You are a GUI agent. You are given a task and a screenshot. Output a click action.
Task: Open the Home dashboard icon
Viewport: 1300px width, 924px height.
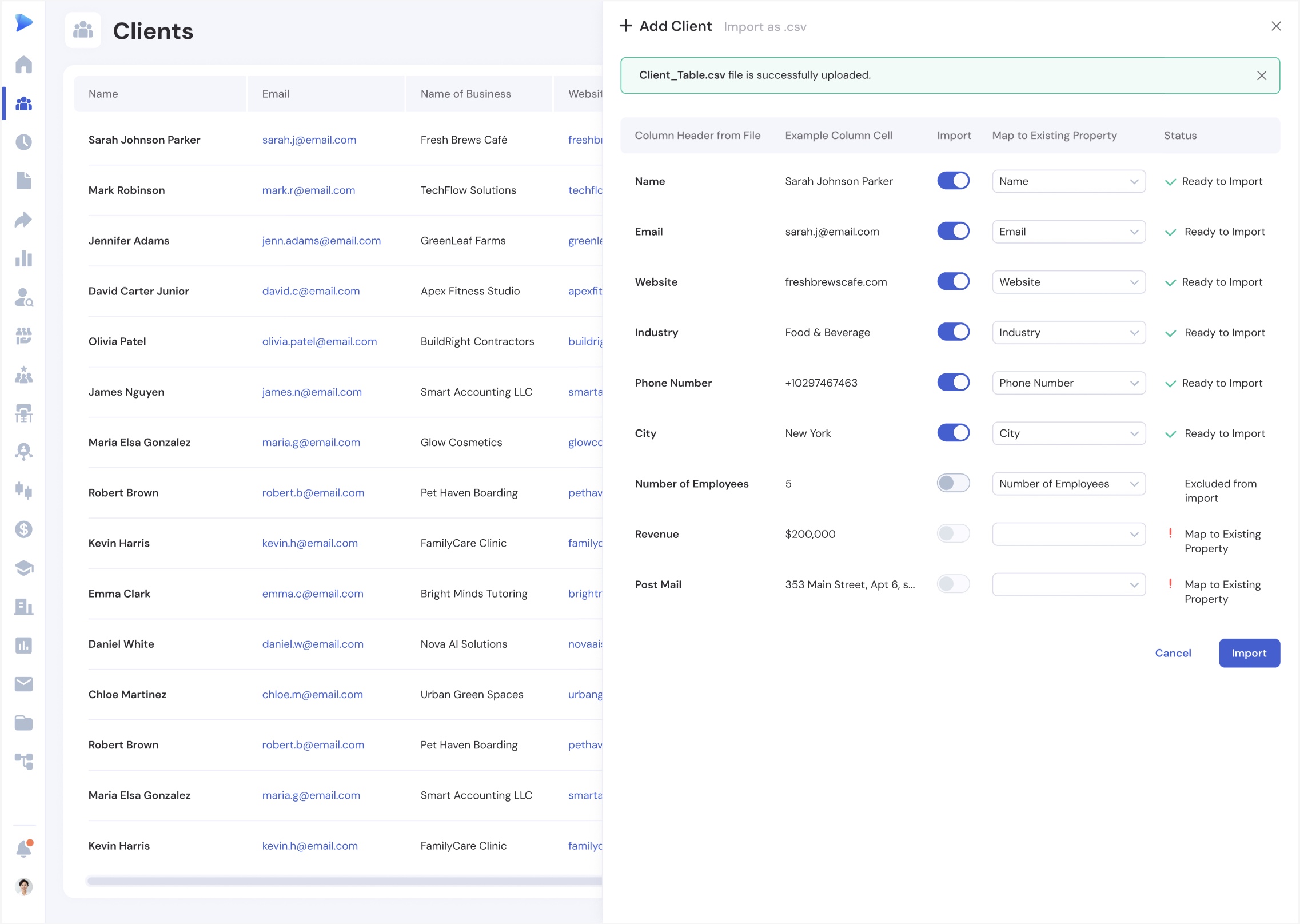point(23,65)
